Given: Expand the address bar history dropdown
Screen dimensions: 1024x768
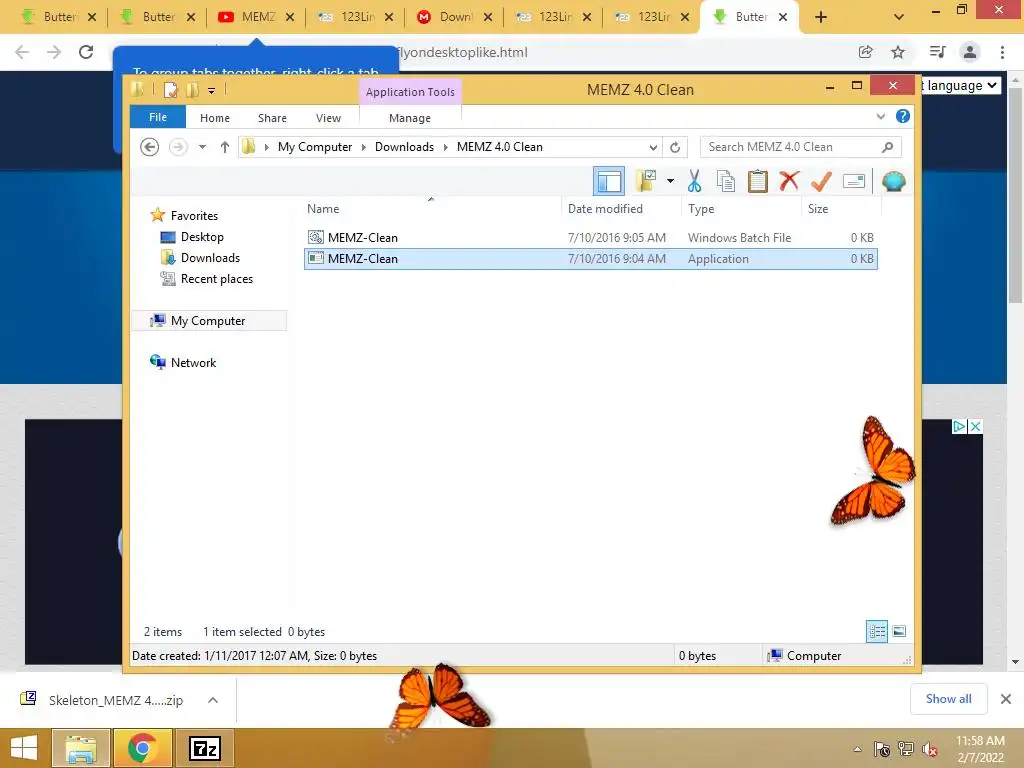Looking at the screenshot, I should (x=652, y=147).
